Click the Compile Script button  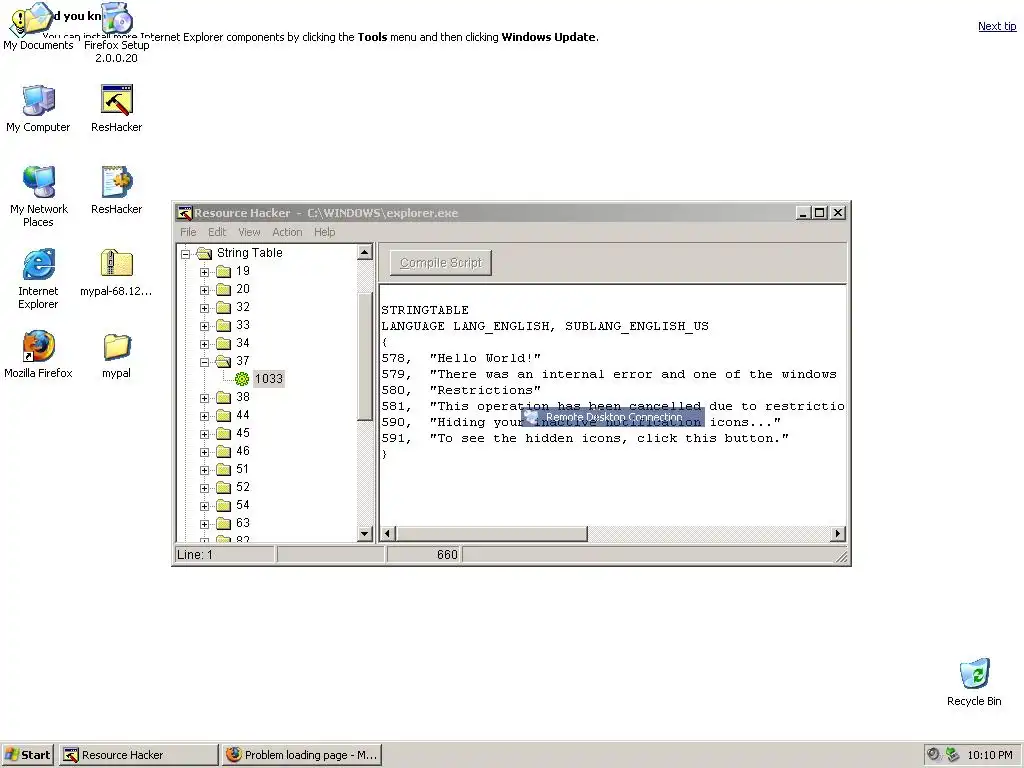(x=441, y=263)
